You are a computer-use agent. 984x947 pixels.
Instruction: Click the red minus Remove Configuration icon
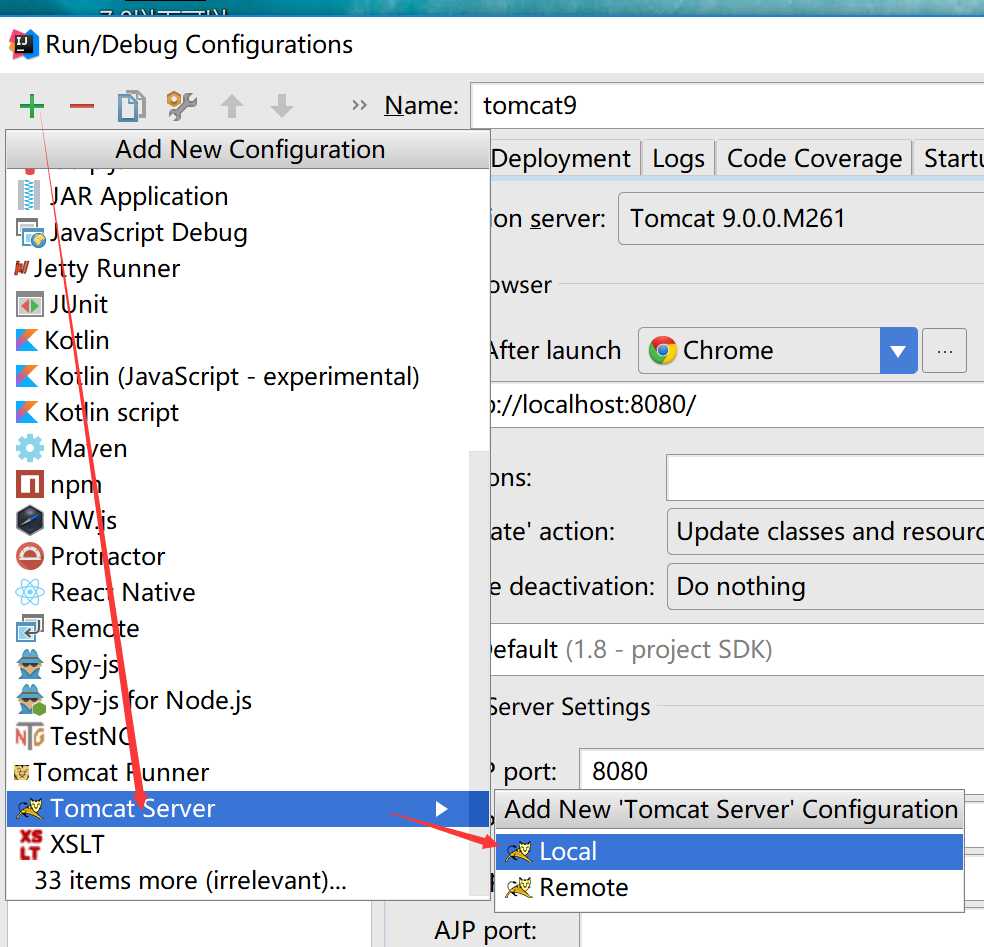pos(82,106)
